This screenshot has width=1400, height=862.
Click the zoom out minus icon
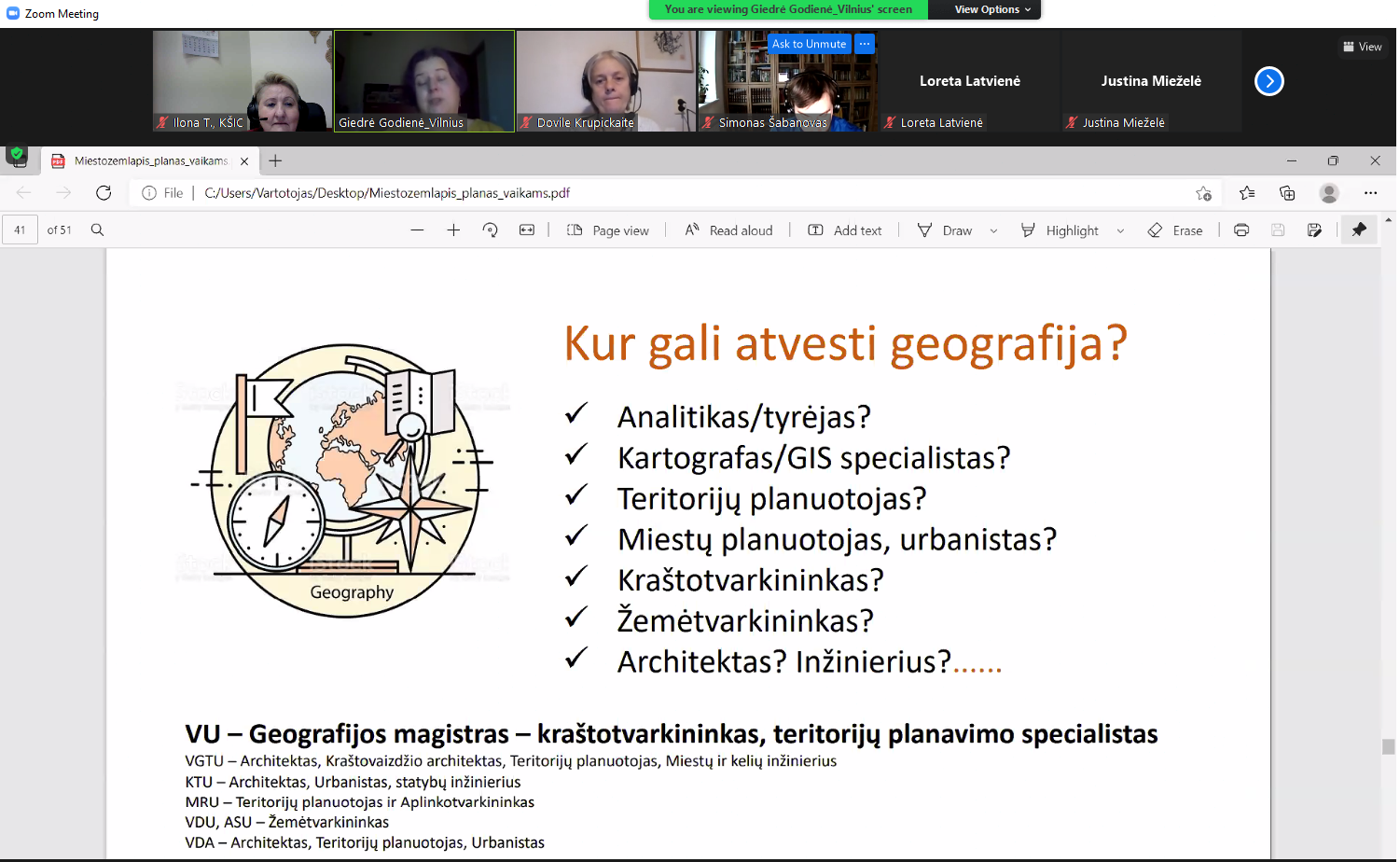click(417, 230)
